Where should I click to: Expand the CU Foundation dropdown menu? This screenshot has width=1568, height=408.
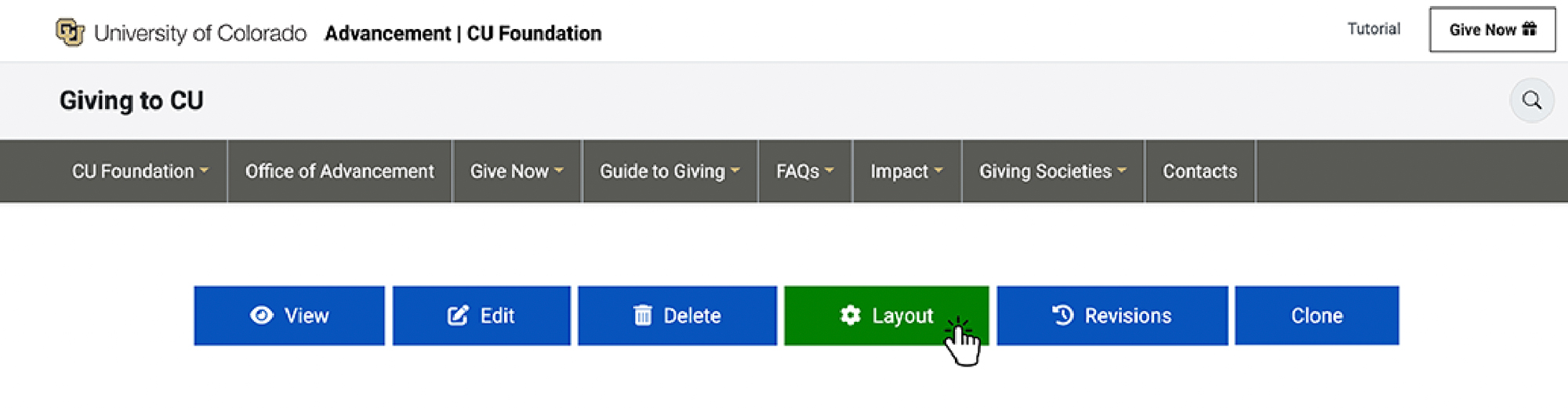click(140, 172)
